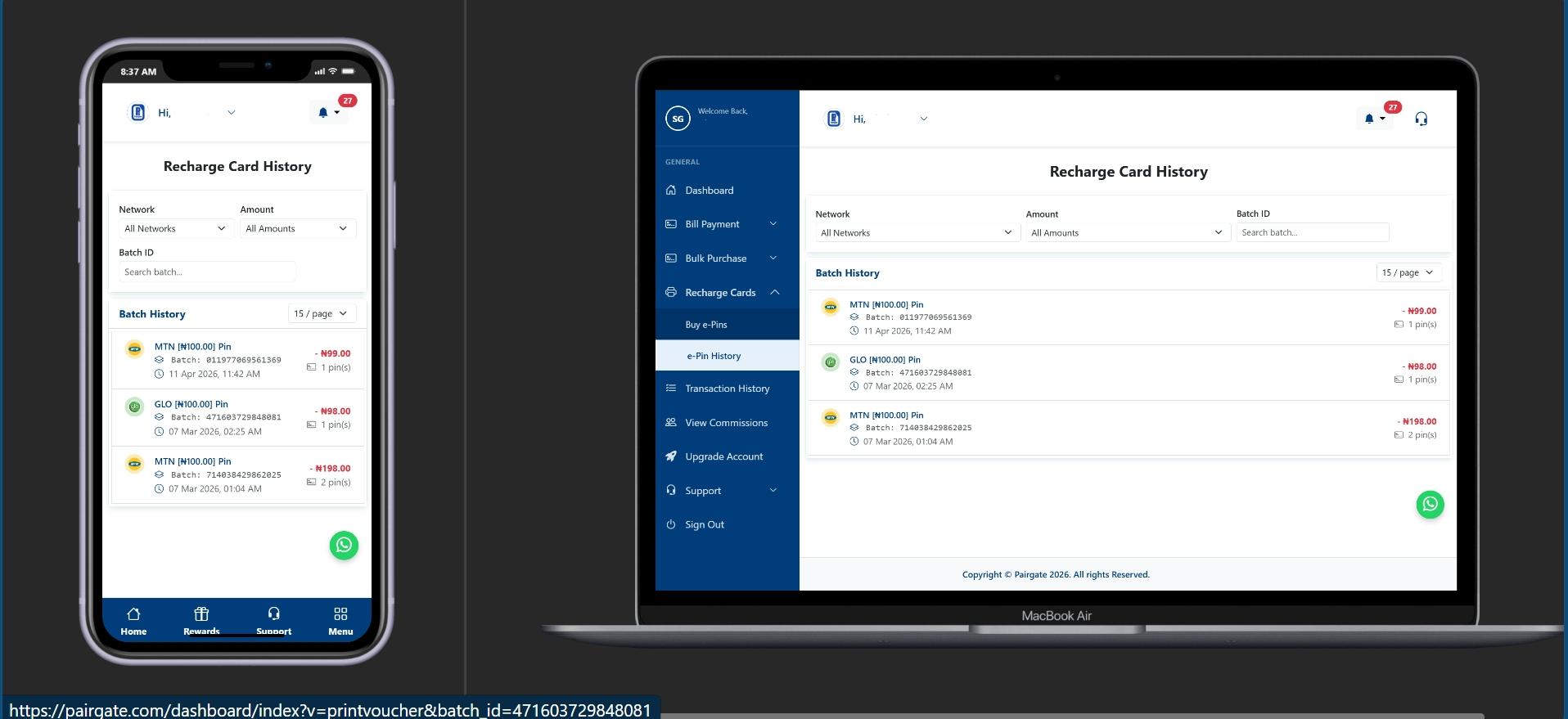Tap Home icon in phone bottom bar

[x=133, y=613]
